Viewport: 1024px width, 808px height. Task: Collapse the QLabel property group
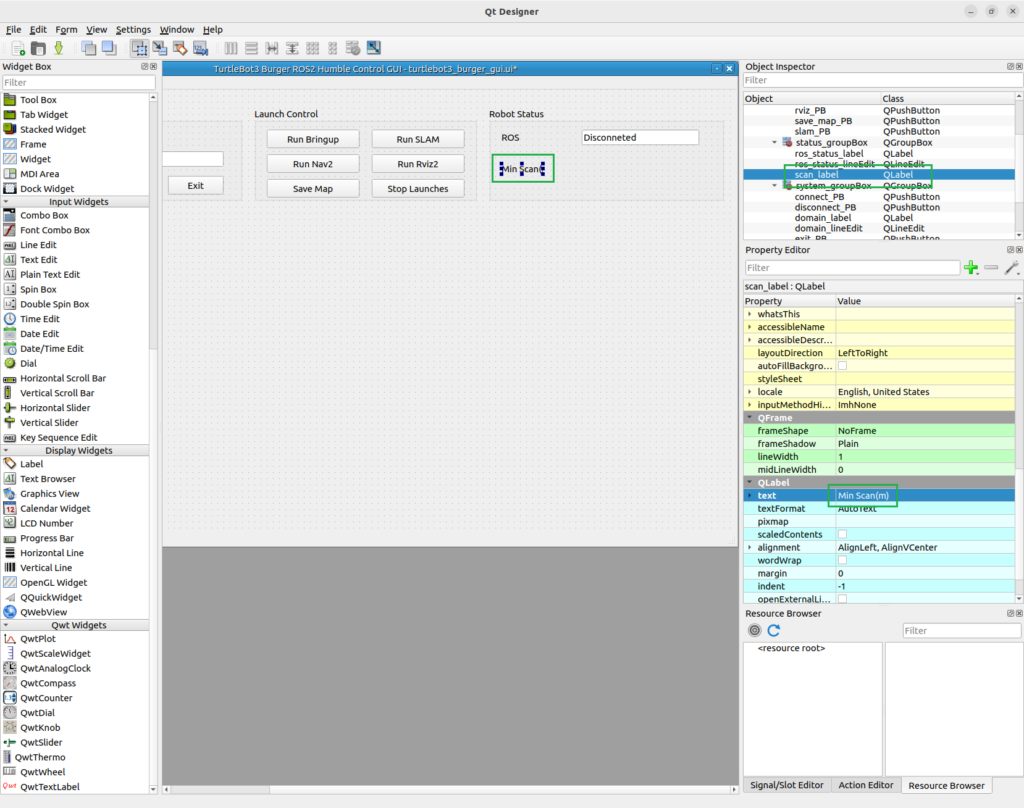750,483
